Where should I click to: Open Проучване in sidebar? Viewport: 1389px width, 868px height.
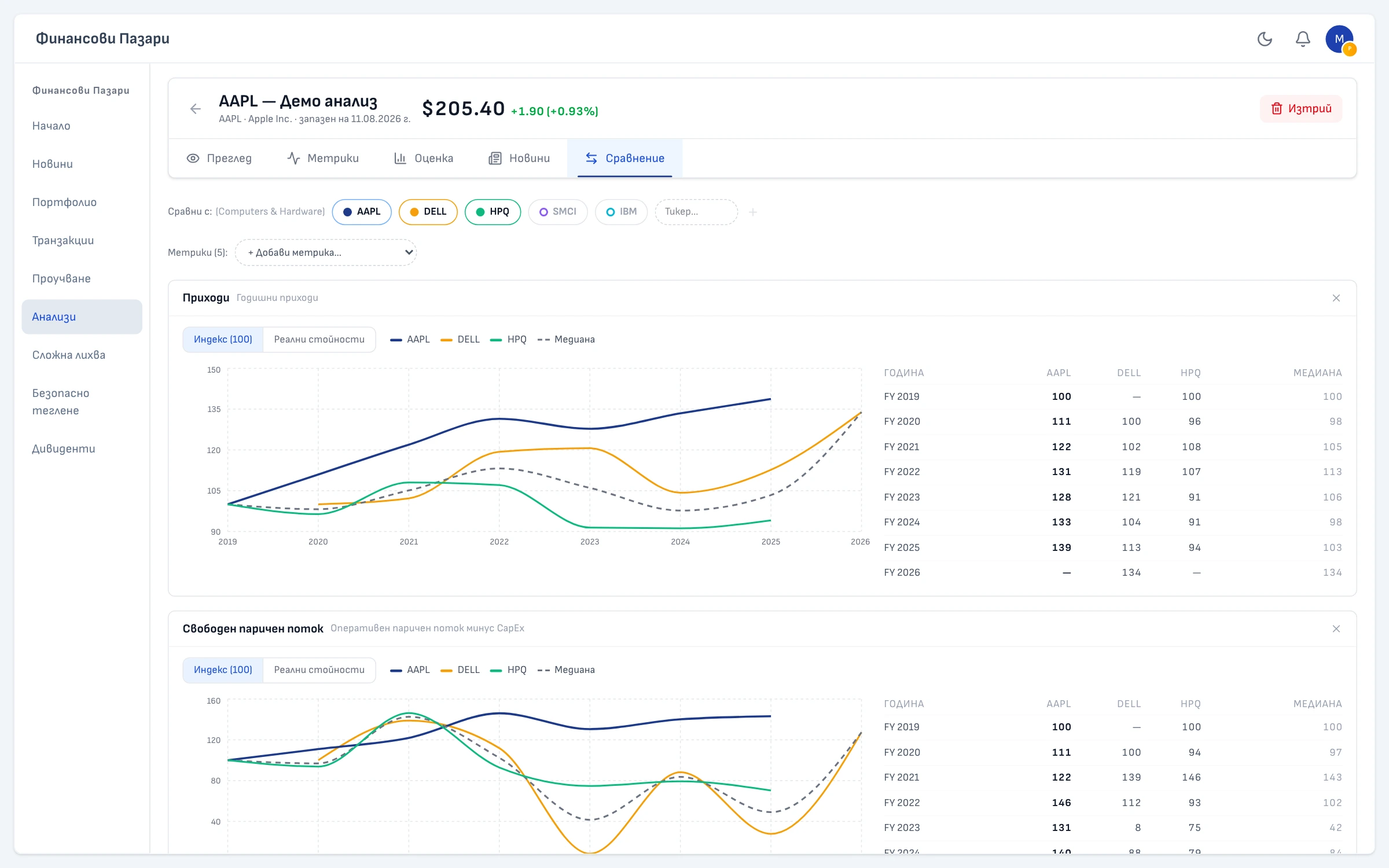coord(82,279)
